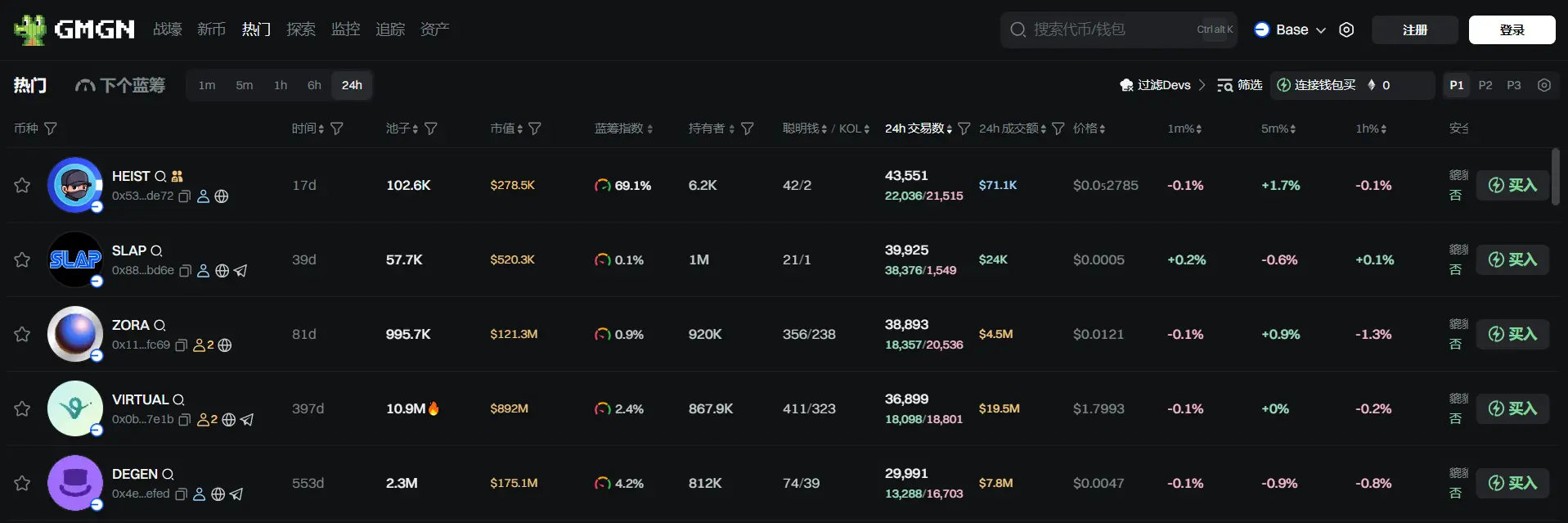Favorite the ZORA token star
Image resolution: width=1568 pixels, height=523 pixels.
pyautogui.click(x=22, y=334)
